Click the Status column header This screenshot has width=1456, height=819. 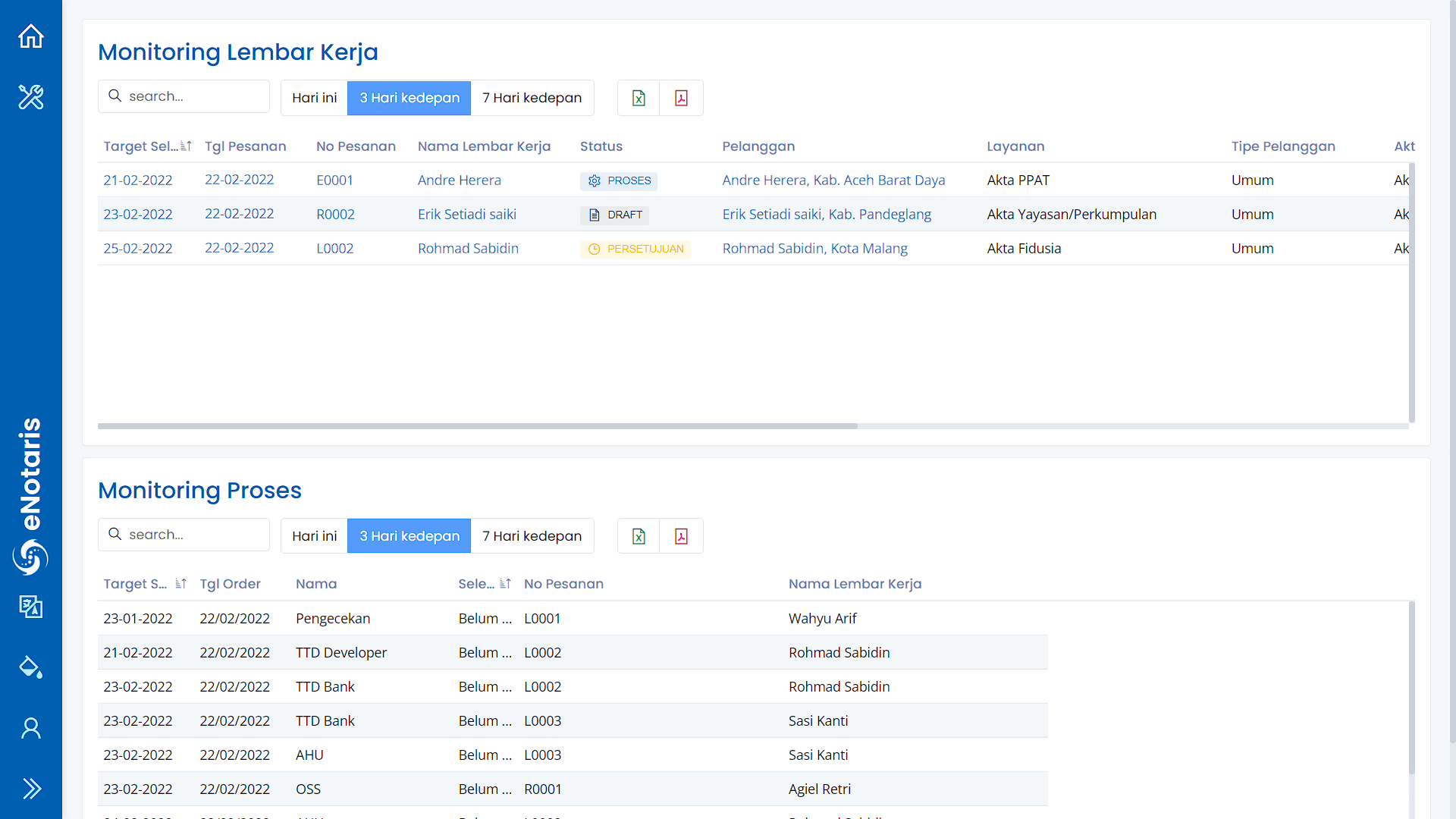point(601,146)
